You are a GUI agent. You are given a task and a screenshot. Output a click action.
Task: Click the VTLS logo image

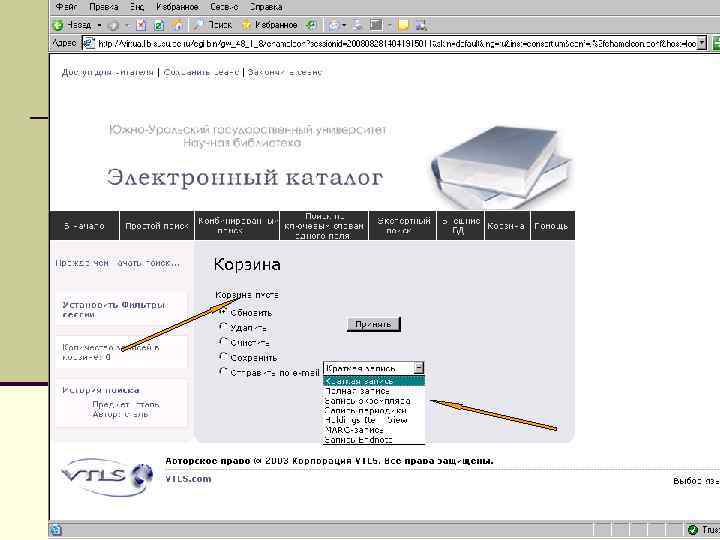tap(107, 477)
